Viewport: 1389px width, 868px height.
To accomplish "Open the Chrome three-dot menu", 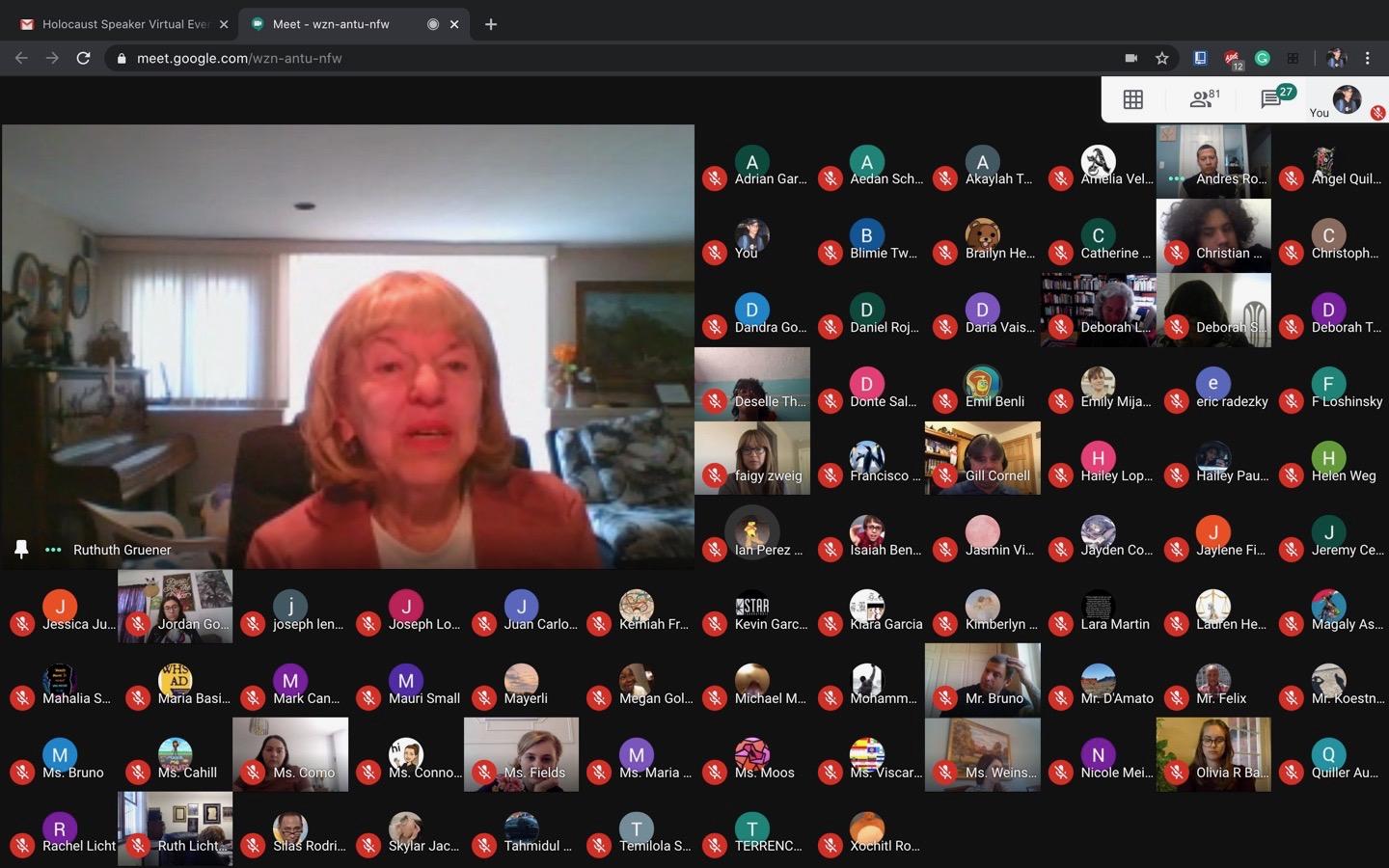I will [x=1368, y=58].
